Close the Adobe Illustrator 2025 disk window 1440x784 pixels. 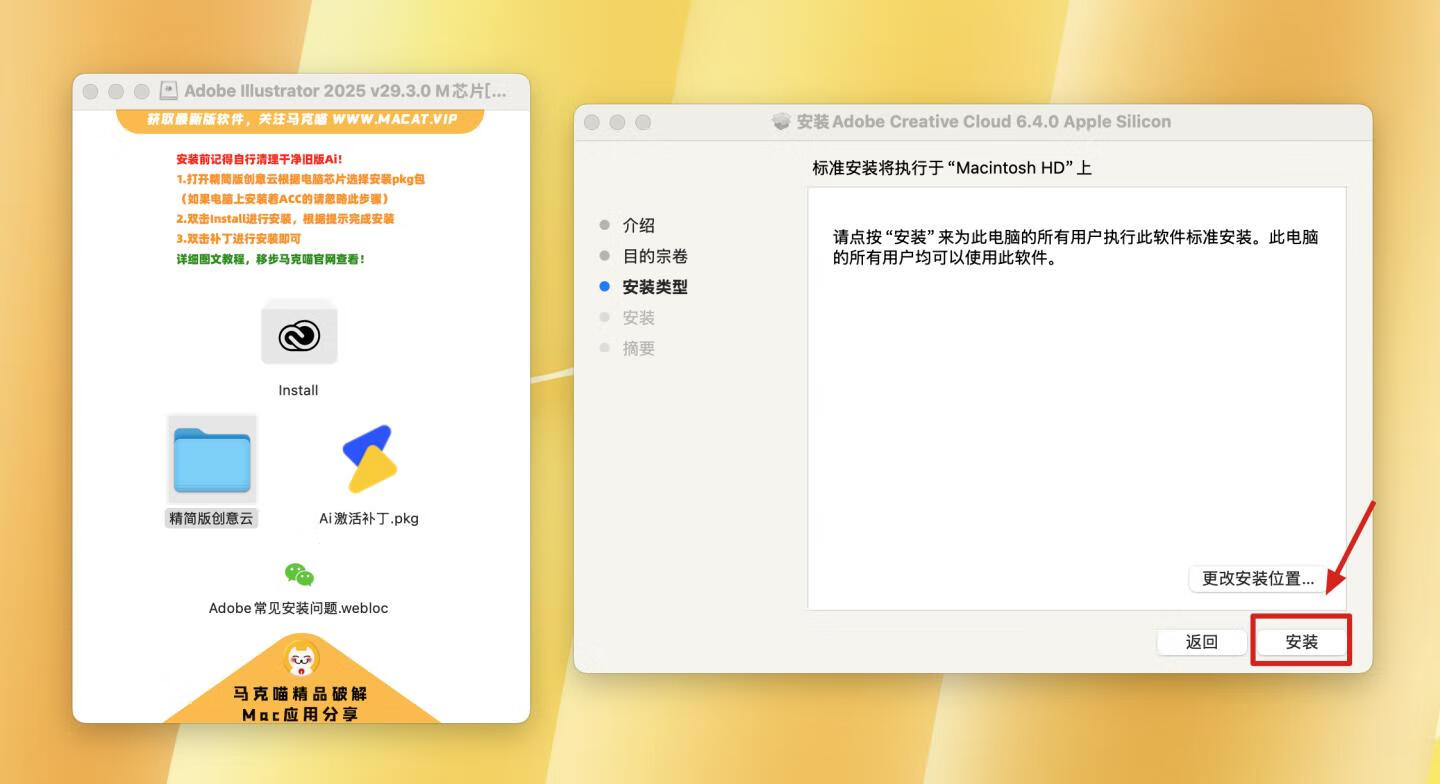click(x=91, y=91)
